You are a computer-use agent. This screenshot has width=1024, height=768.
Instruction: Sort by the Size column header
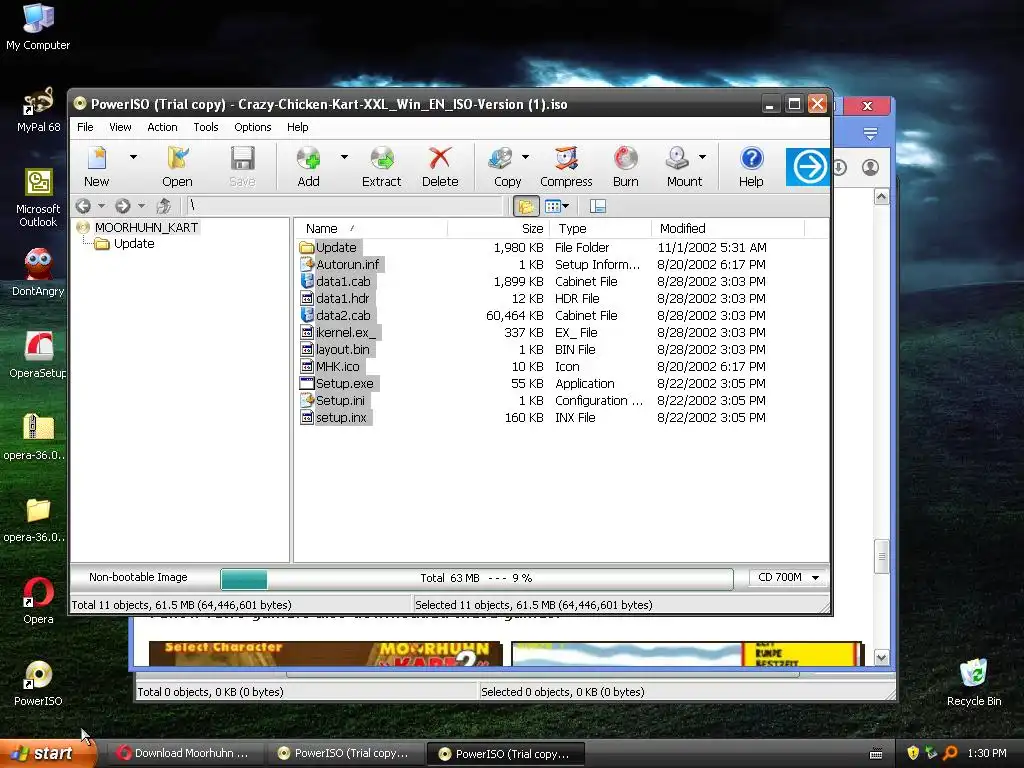pyautogui.click(x=498, y=229)
